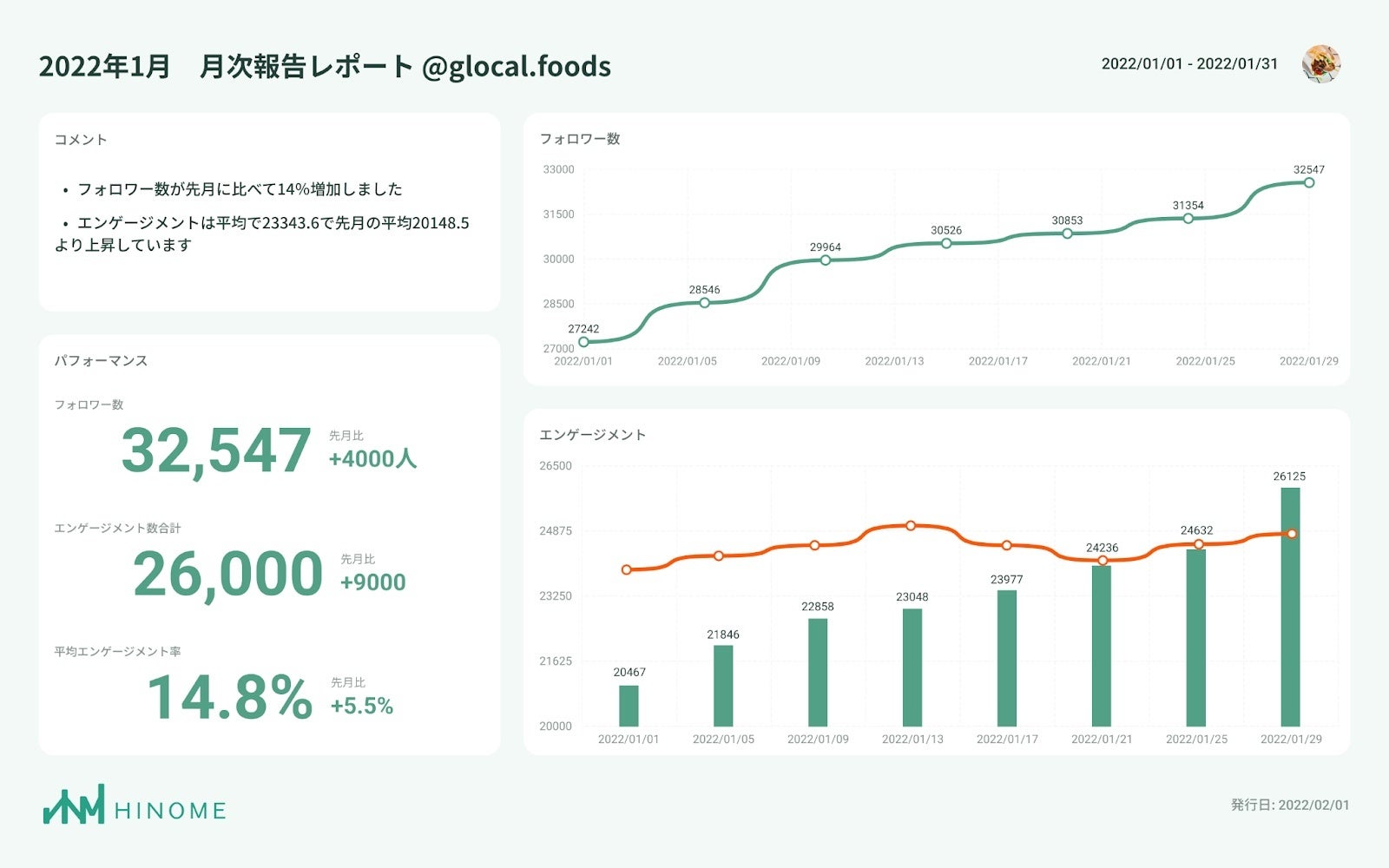1389x868 pixels.
Task: Select the 29964 follower data point
Action: 826,260
